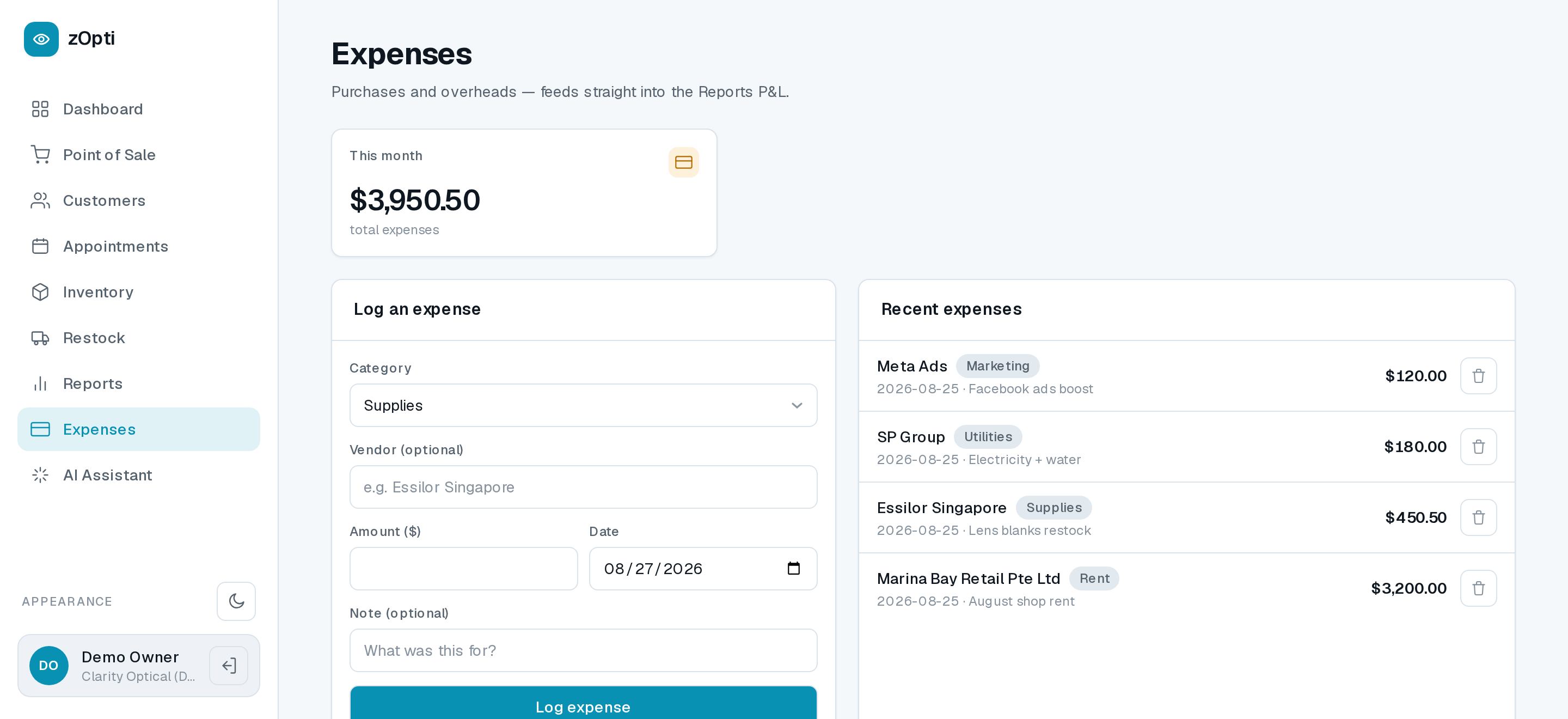
Task: Click the Demo Owner name
Action: coord(130,656)
